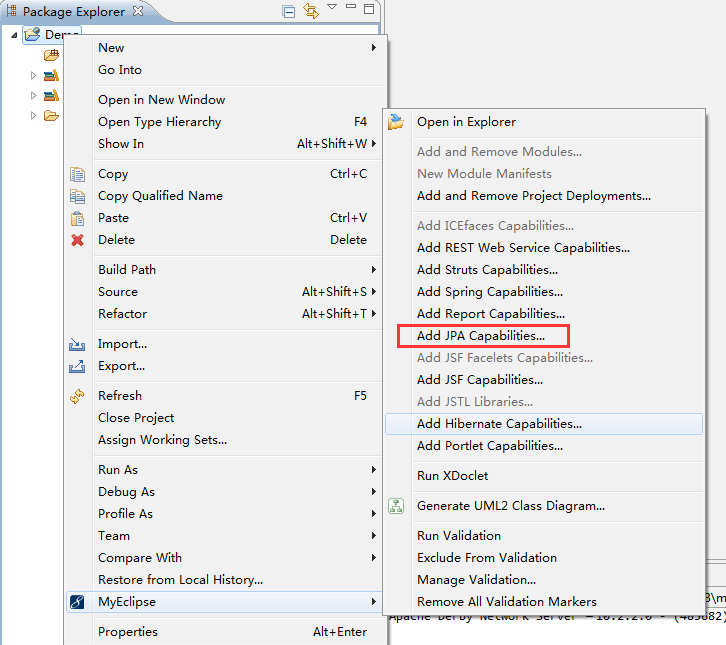Click the Generate UML2 diagram icon

pos(396,506)
